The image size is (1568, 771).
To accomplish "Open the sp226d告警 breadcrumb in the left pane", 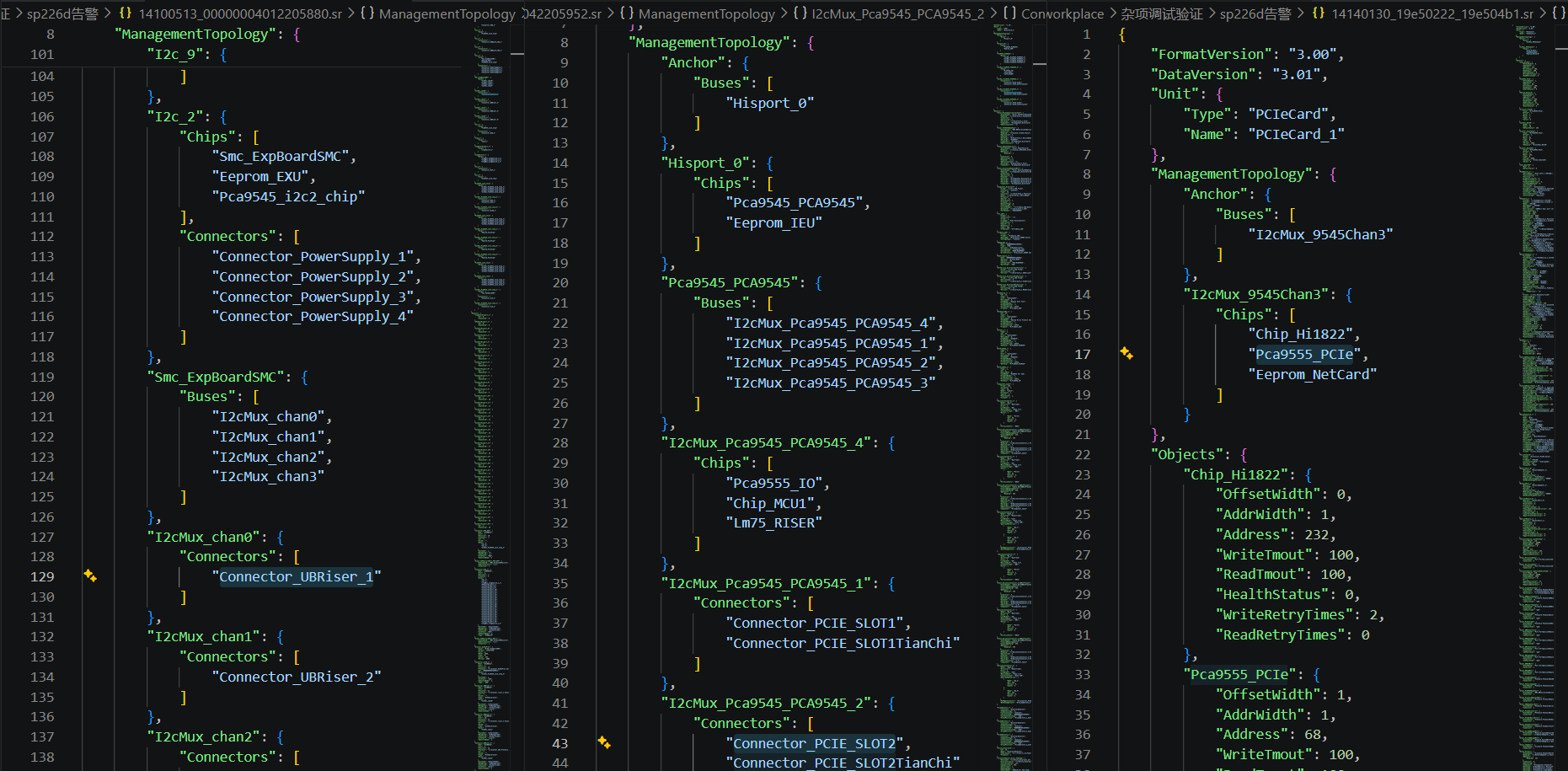I will (x=62, y=13).
